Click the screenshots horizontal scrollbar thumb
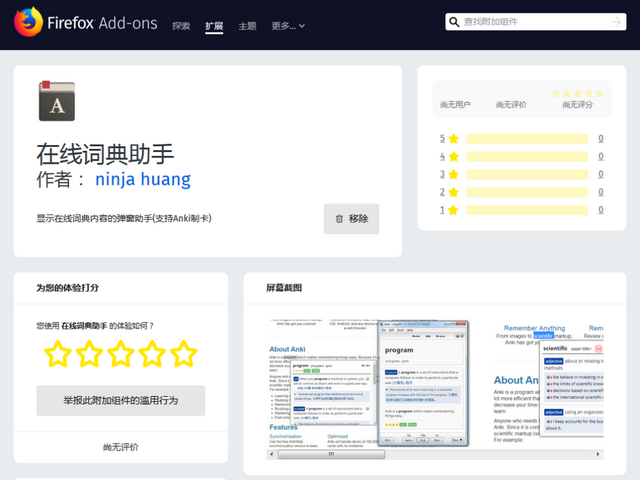 pyautogui.click(x=331, y=454)
